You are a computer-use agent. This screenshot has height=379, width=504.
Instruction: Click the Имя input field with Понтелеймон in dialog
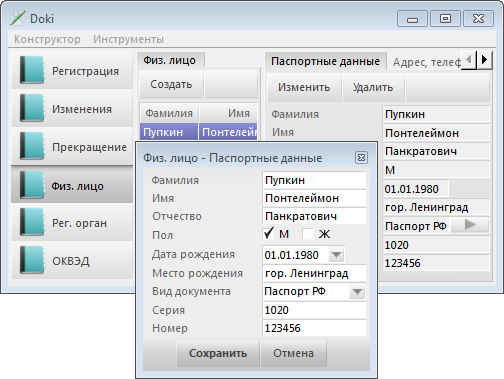pos(314,198)
